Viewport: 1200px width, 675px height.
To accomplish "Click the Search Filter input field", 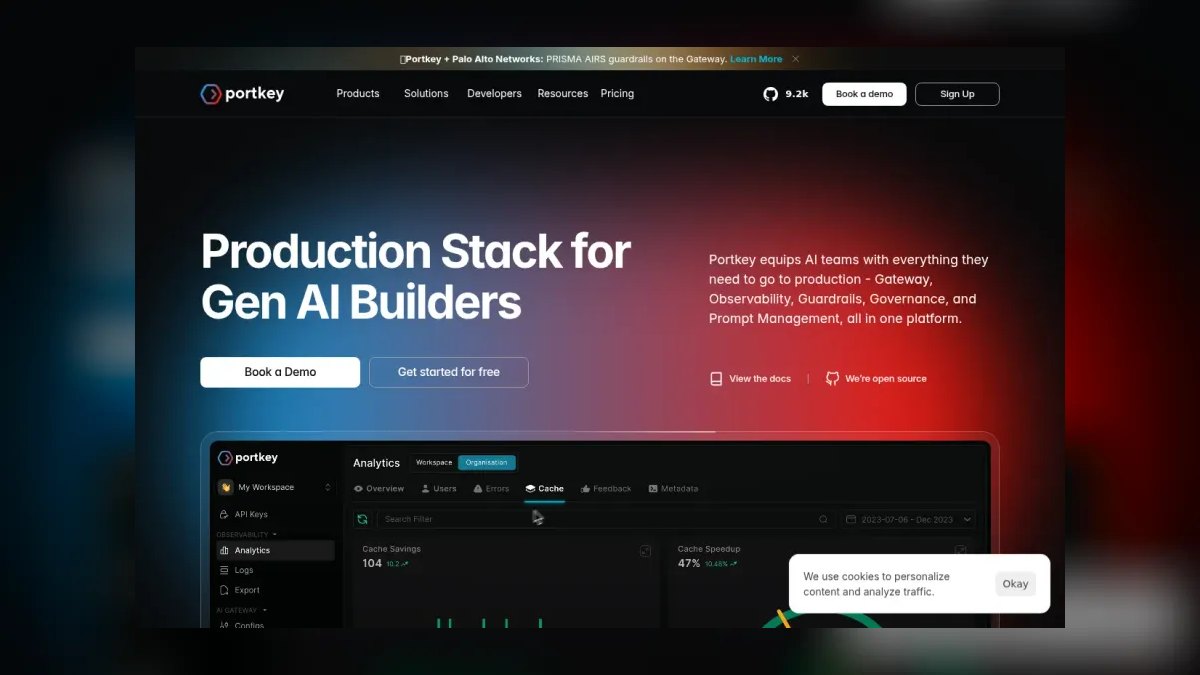I will (605, 519).
